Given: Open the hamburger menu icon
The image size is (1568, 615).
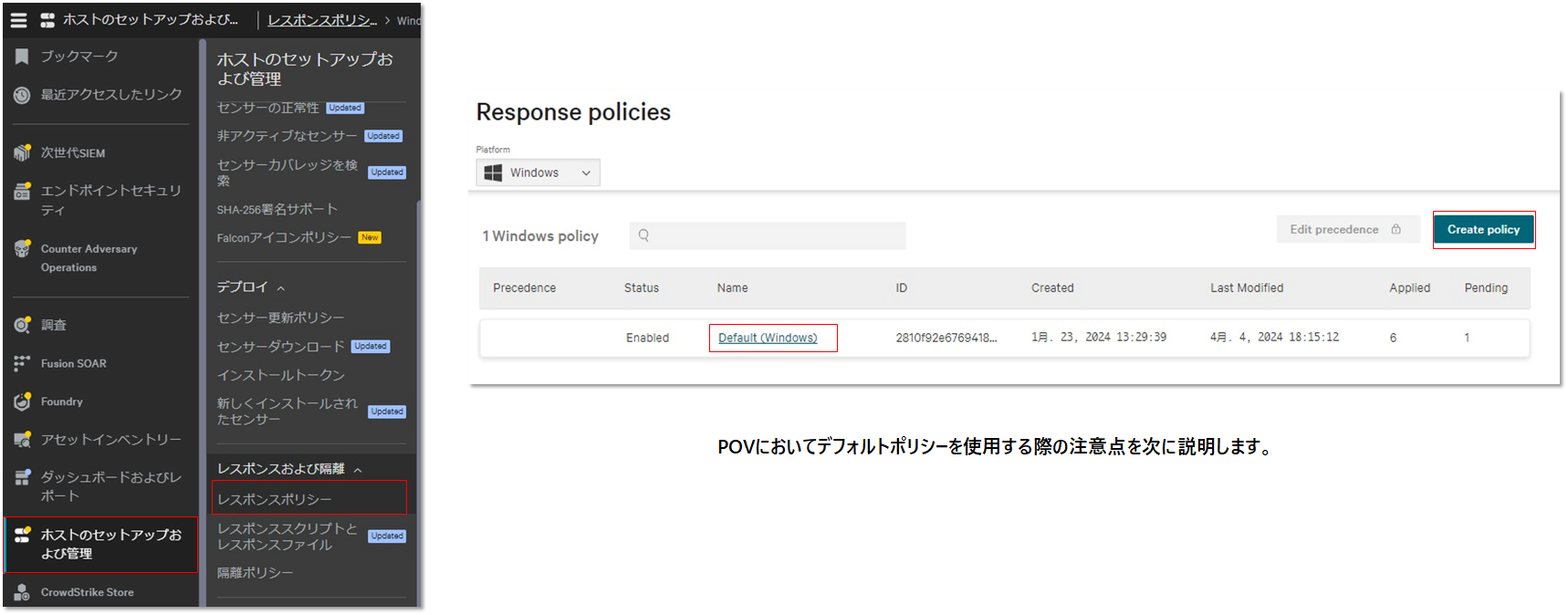Looking at the screenshot, I should click(x=18, y=19).
